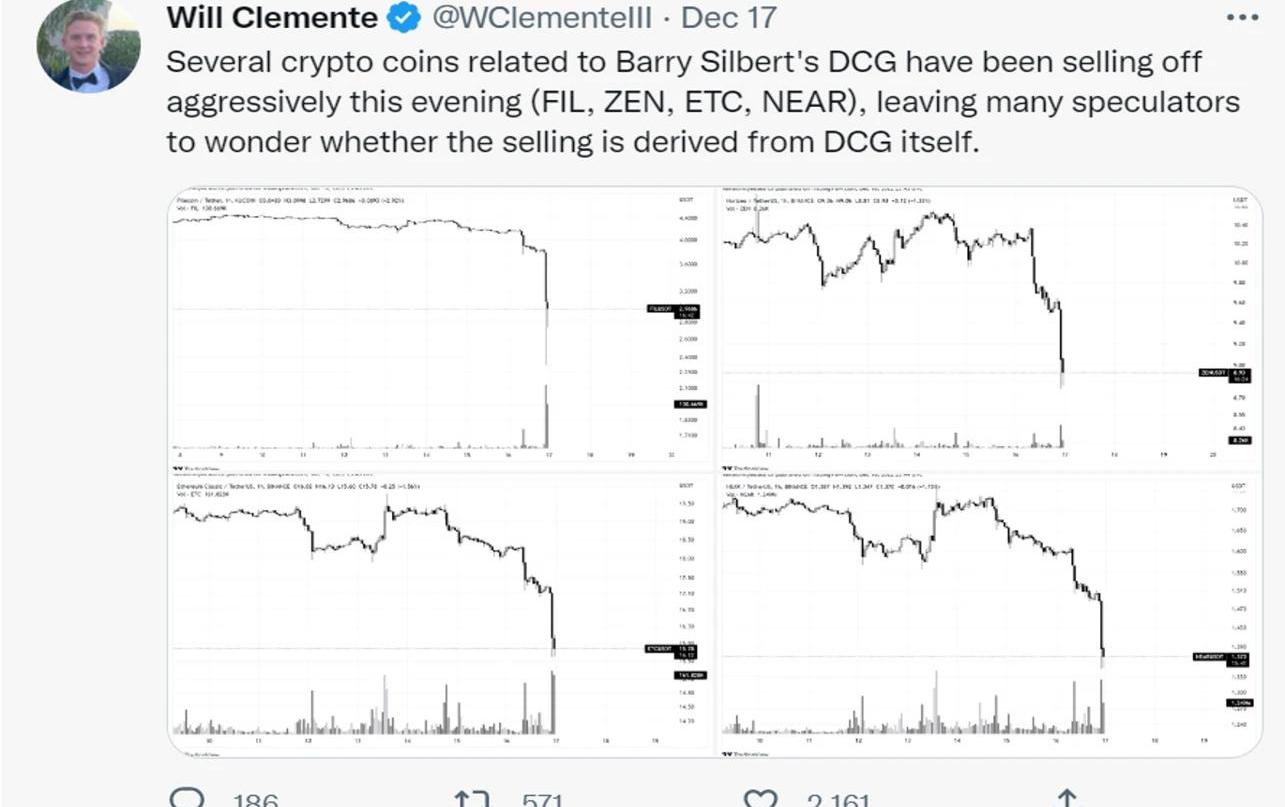Click the share upload arrow icon
Image resolution: width=1285 pixels, height=807 pixels.
click(1067, 798)
